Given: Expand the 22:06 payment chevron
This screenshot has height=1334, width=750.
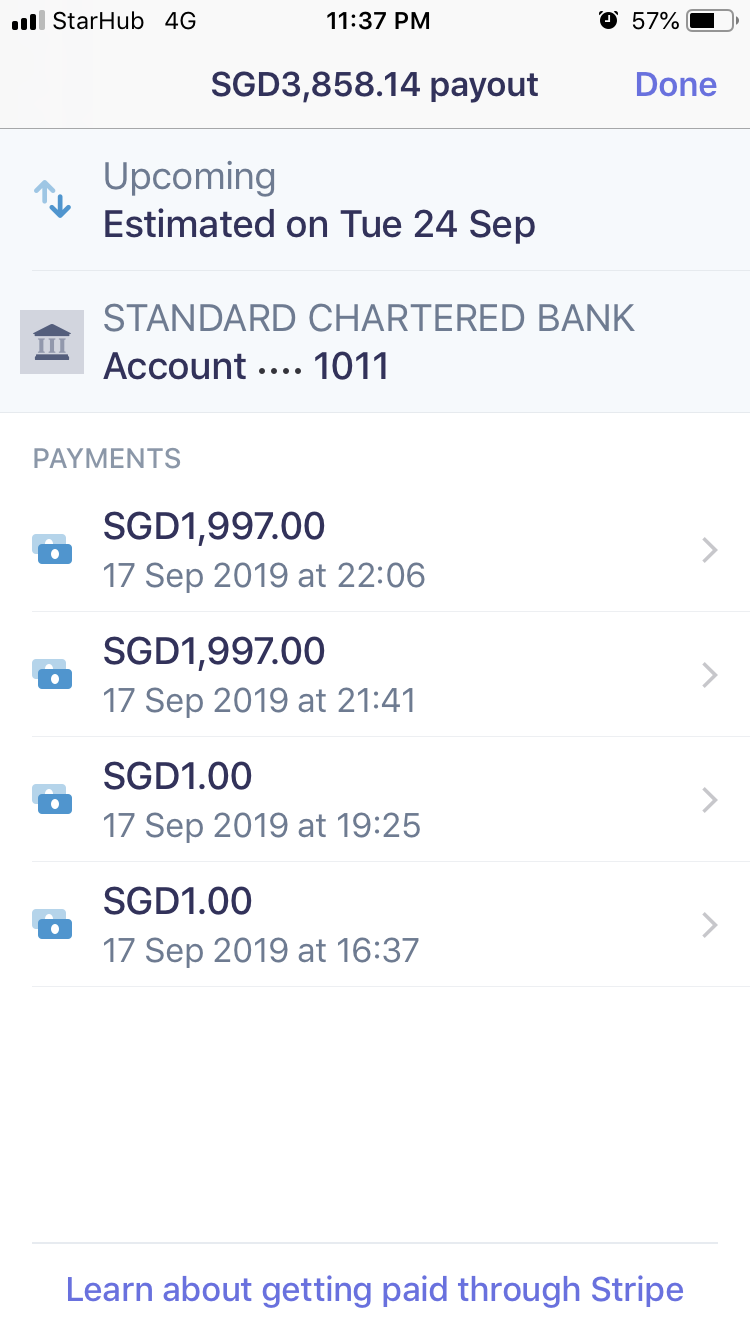Looking at the screenshot, I should [x=709, y=550].
